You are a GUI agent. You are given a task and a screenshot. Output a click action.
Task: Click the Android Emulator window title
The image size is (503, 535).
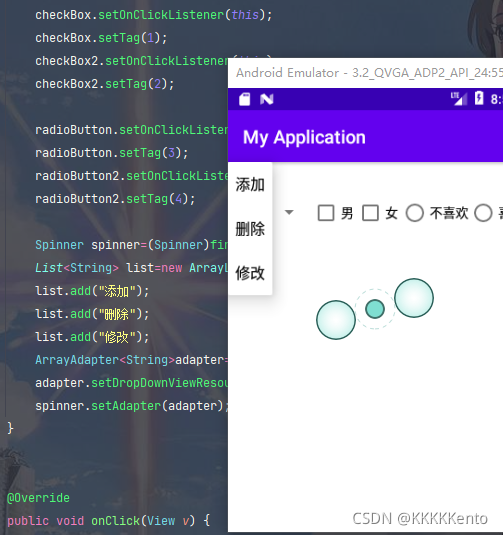click(369, 73)
